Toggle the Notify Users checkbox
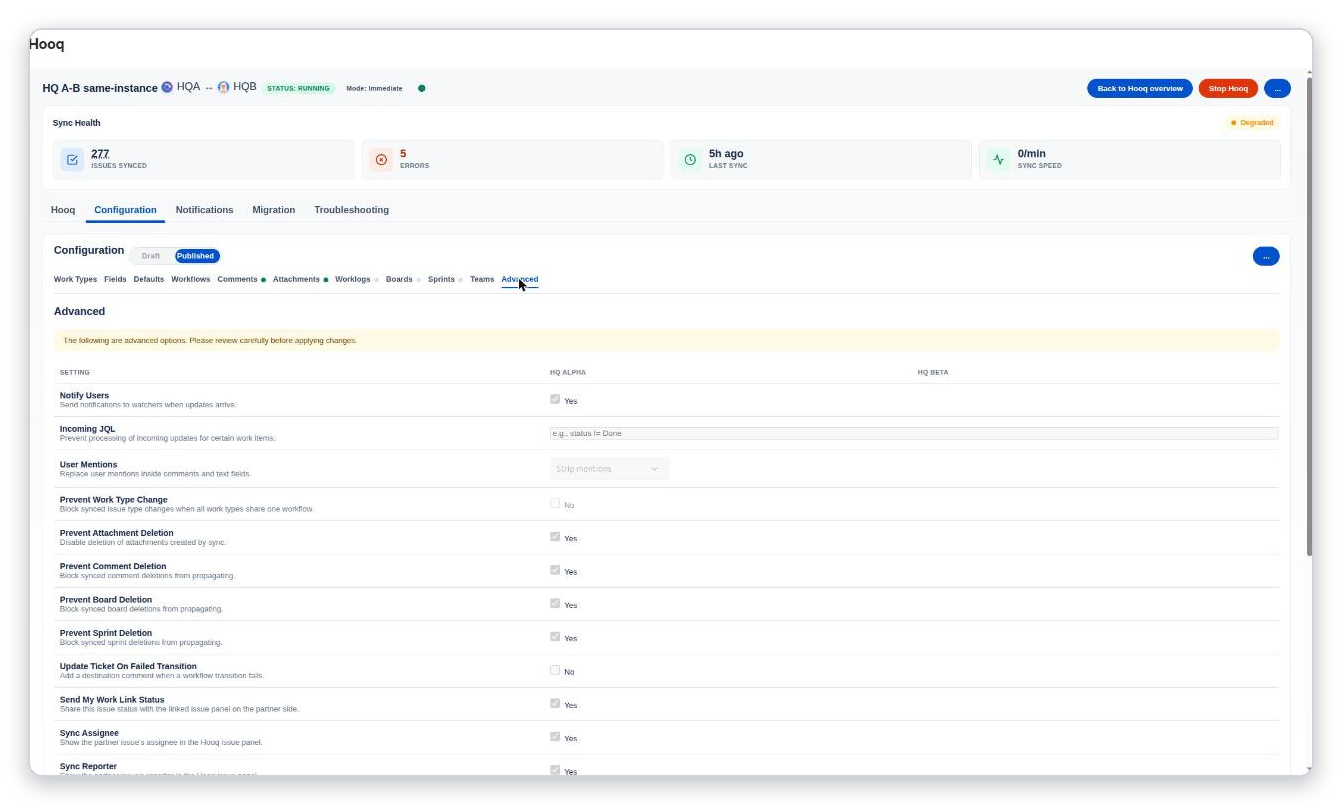 tap(555, 399)
